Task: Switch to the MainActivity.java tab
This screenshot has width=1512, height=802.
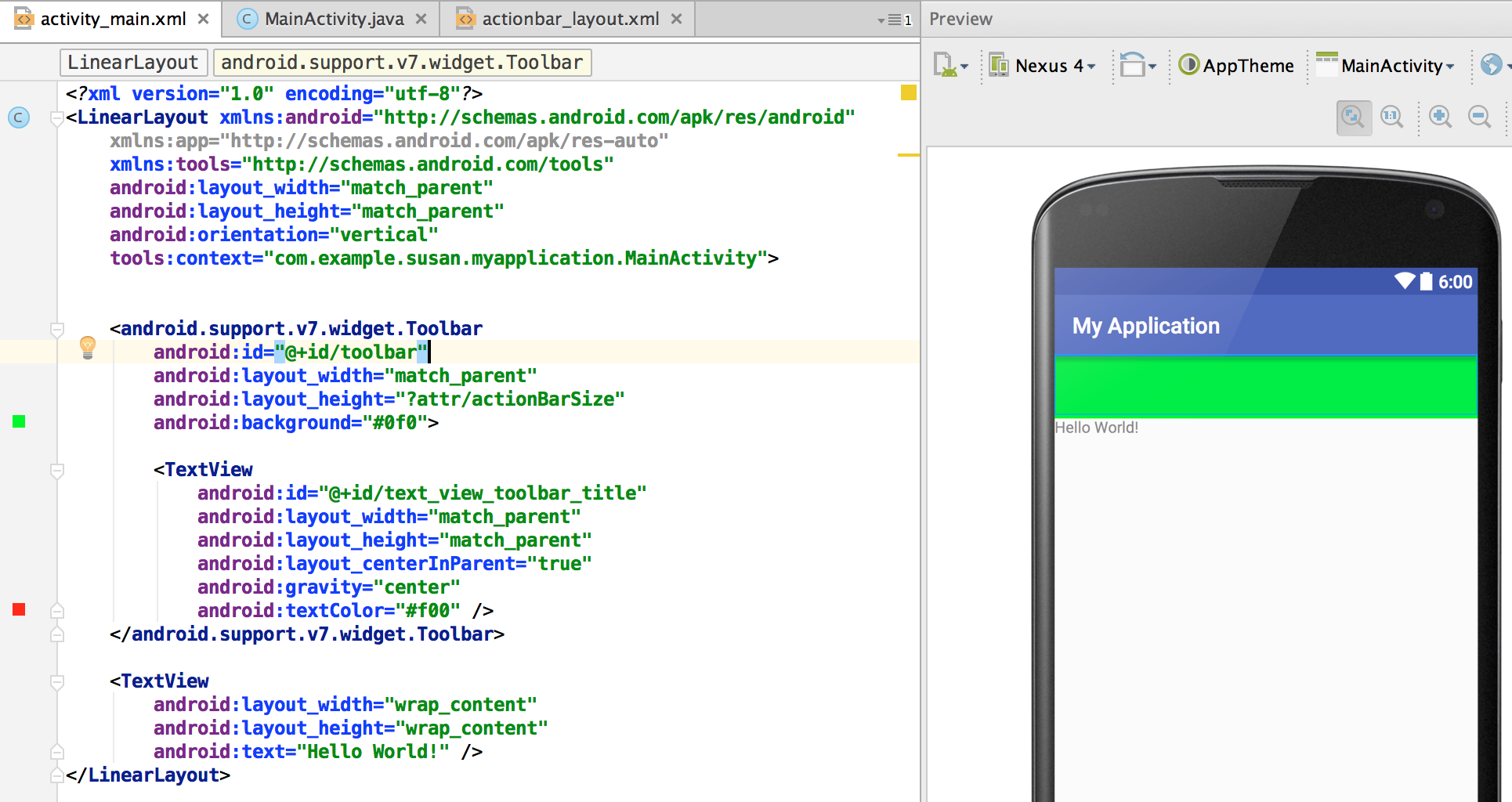Action: click(334, 19)
